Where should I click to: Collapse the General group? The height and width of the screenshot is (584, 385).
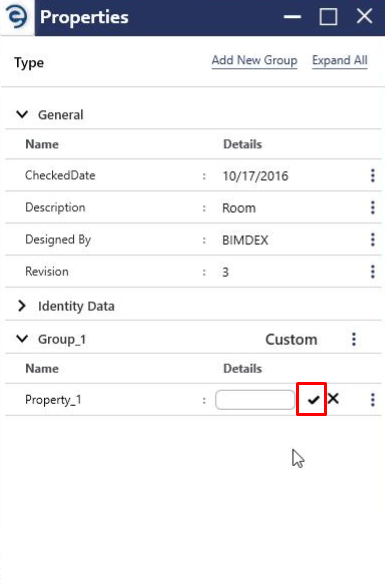click(x=22, y=114)
